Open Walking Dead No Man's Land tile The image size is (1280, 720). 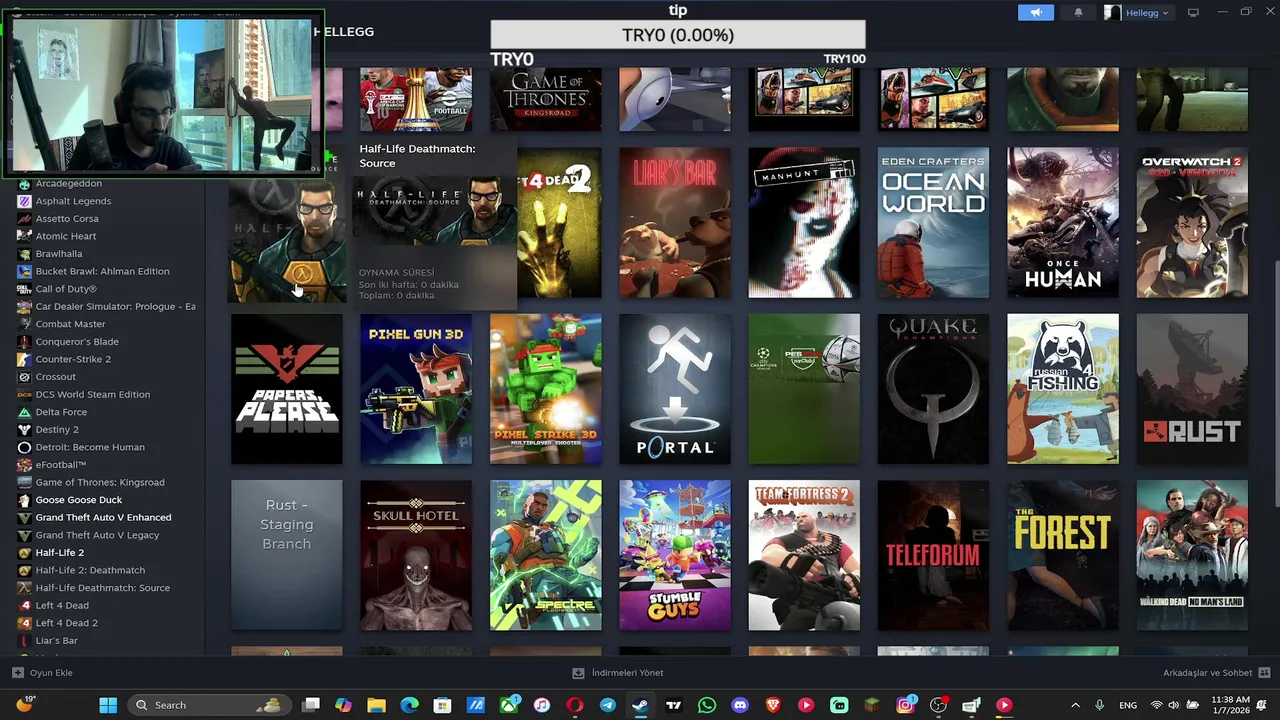1192,555
